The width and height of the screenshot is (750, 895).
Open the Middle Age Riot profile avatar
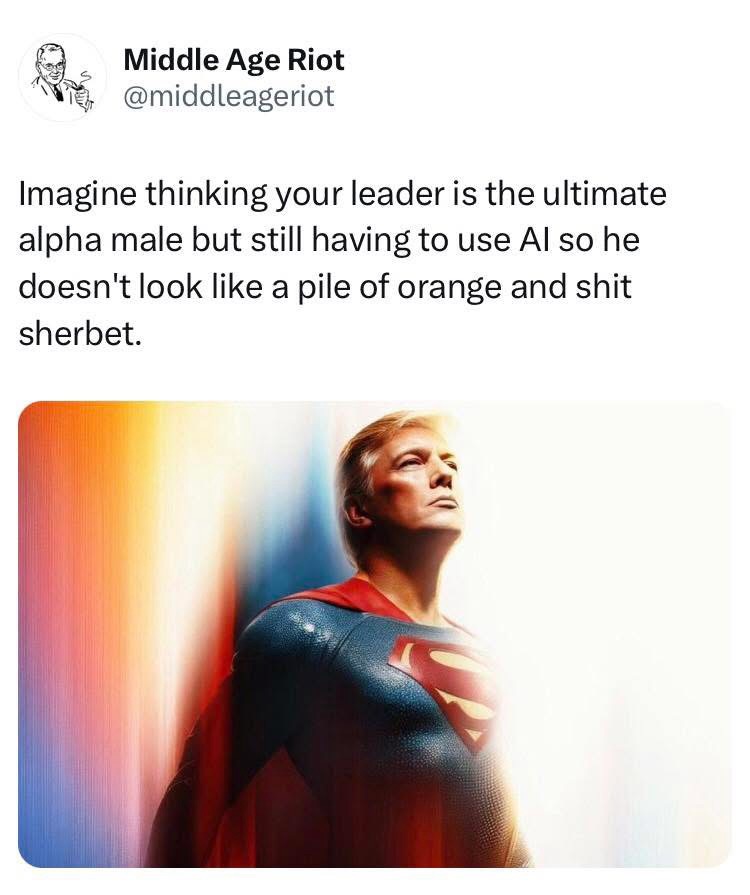click(x=62, y=78)
